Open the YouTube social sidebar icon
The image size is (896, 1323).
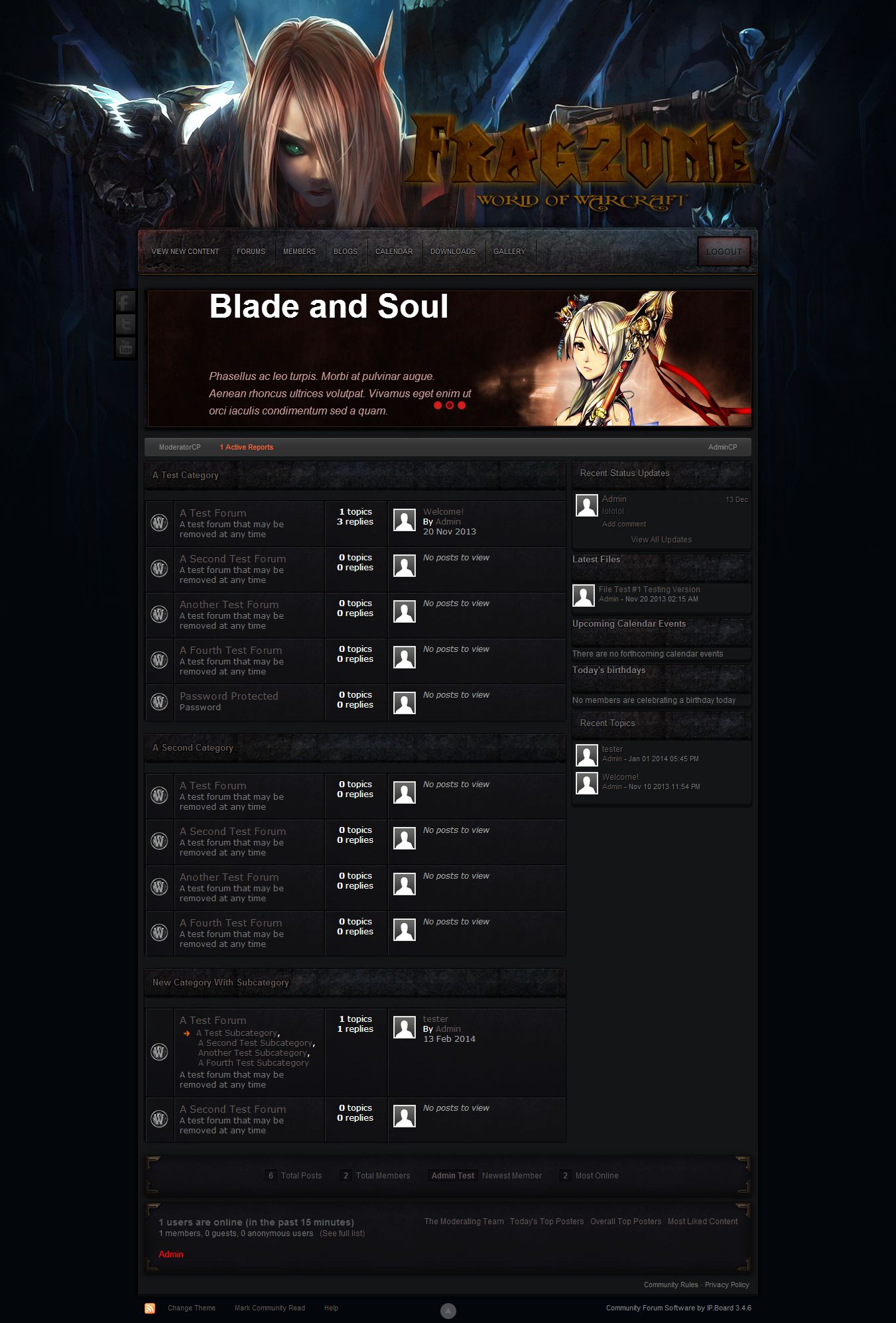click(125, 347)
